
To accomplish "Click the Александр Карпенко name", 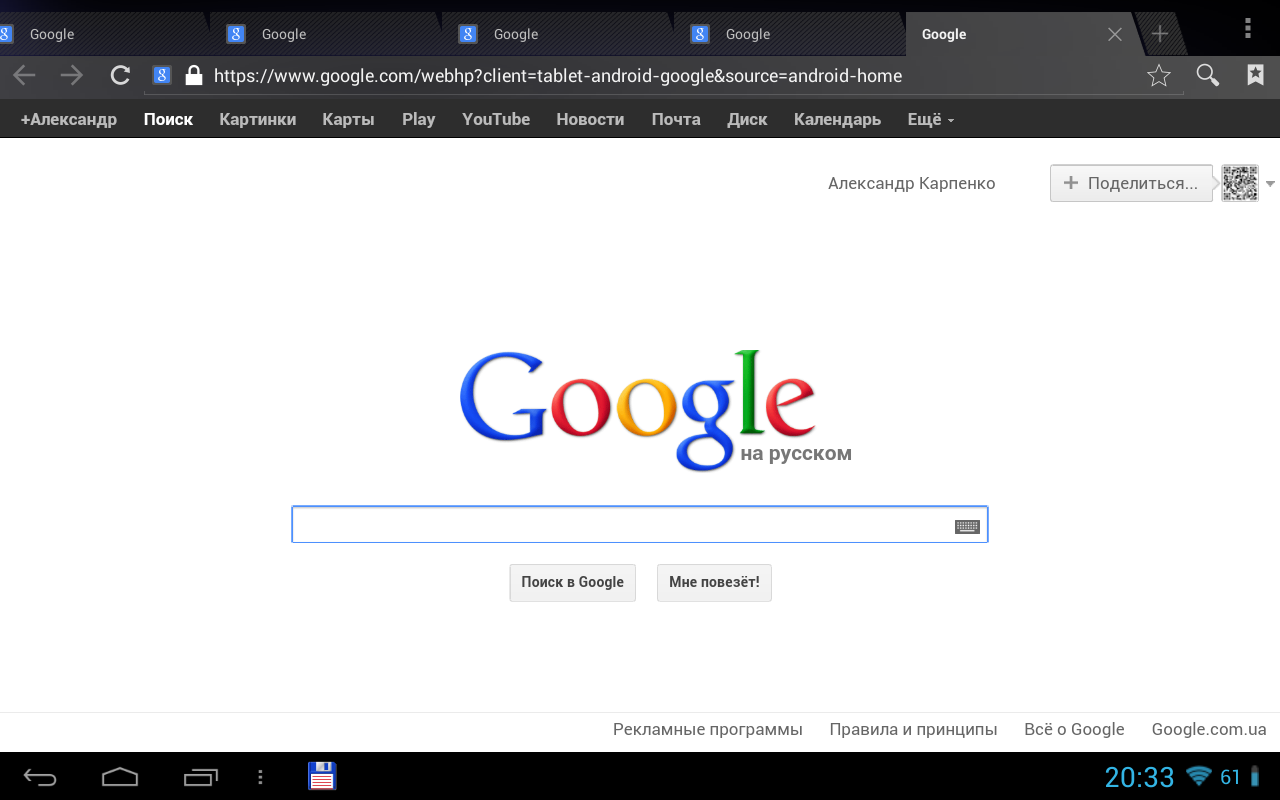I will (x=912, y=183).
